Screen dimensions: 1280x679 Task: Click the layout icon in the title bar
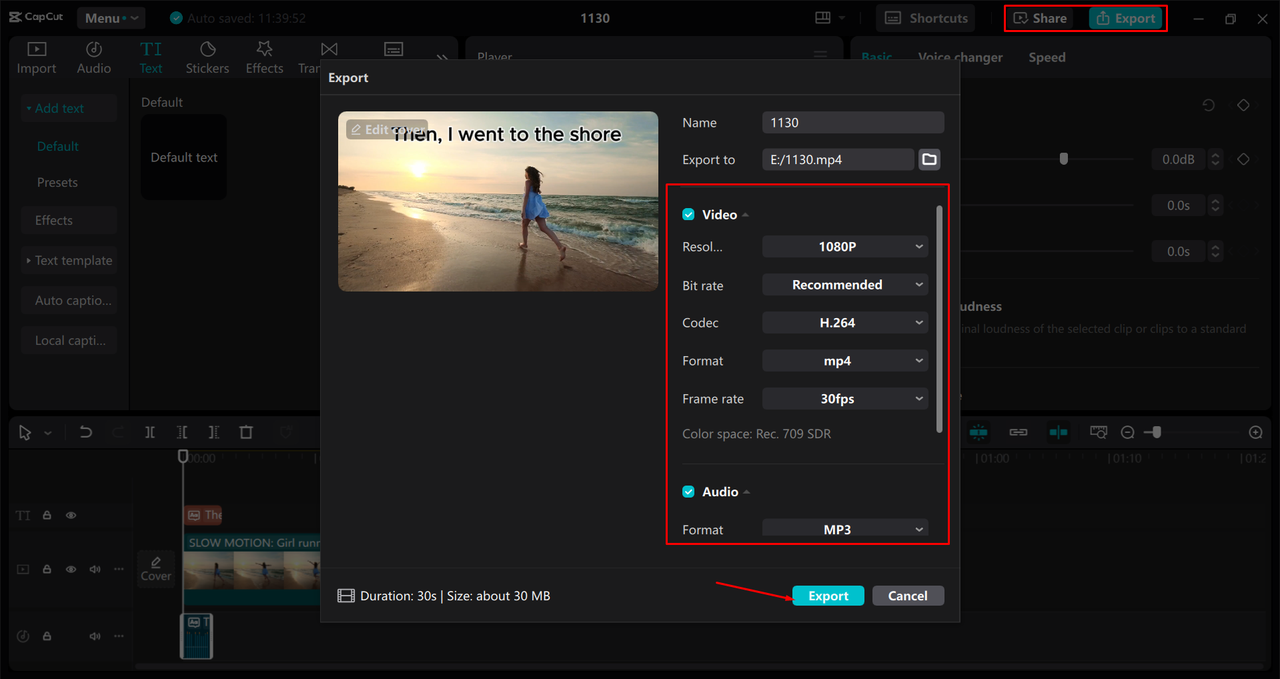[x=823, y=18]
